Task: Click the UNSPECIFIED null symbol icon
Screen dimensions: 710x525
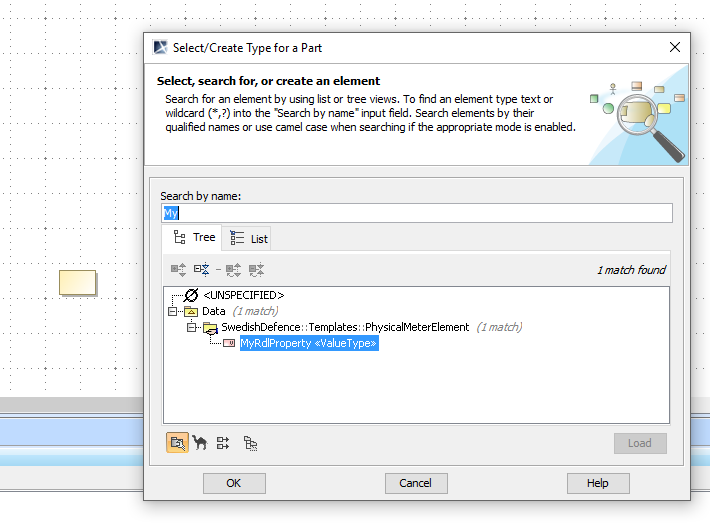Action: click(191, 295)
